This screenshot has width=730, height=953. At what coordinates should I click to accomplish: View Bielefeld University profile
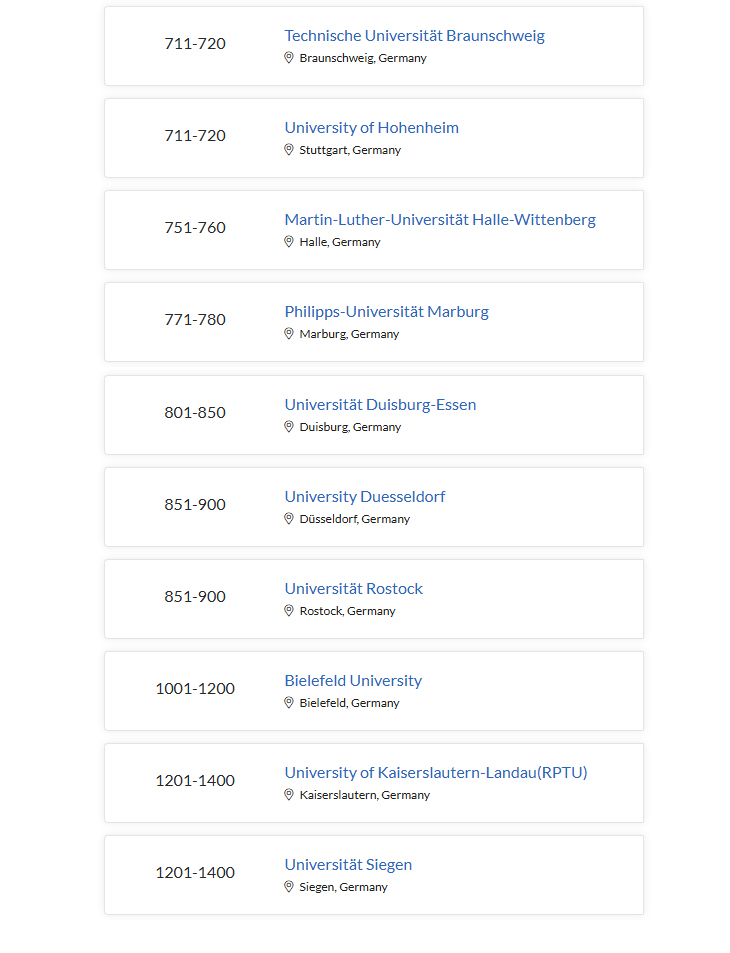pyautogui.click(x=353, y=681)
